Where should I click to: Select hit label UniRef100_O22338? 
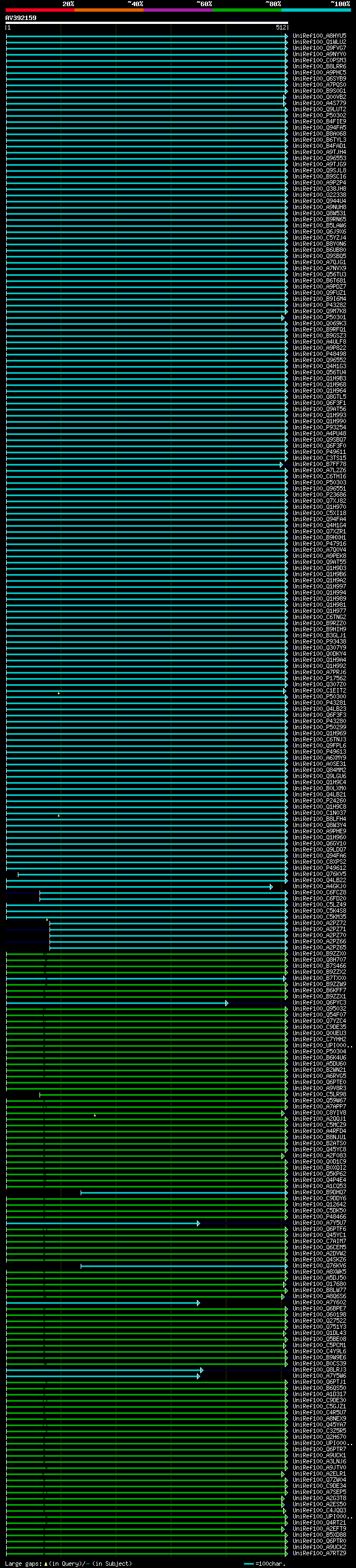click(319, 195)
